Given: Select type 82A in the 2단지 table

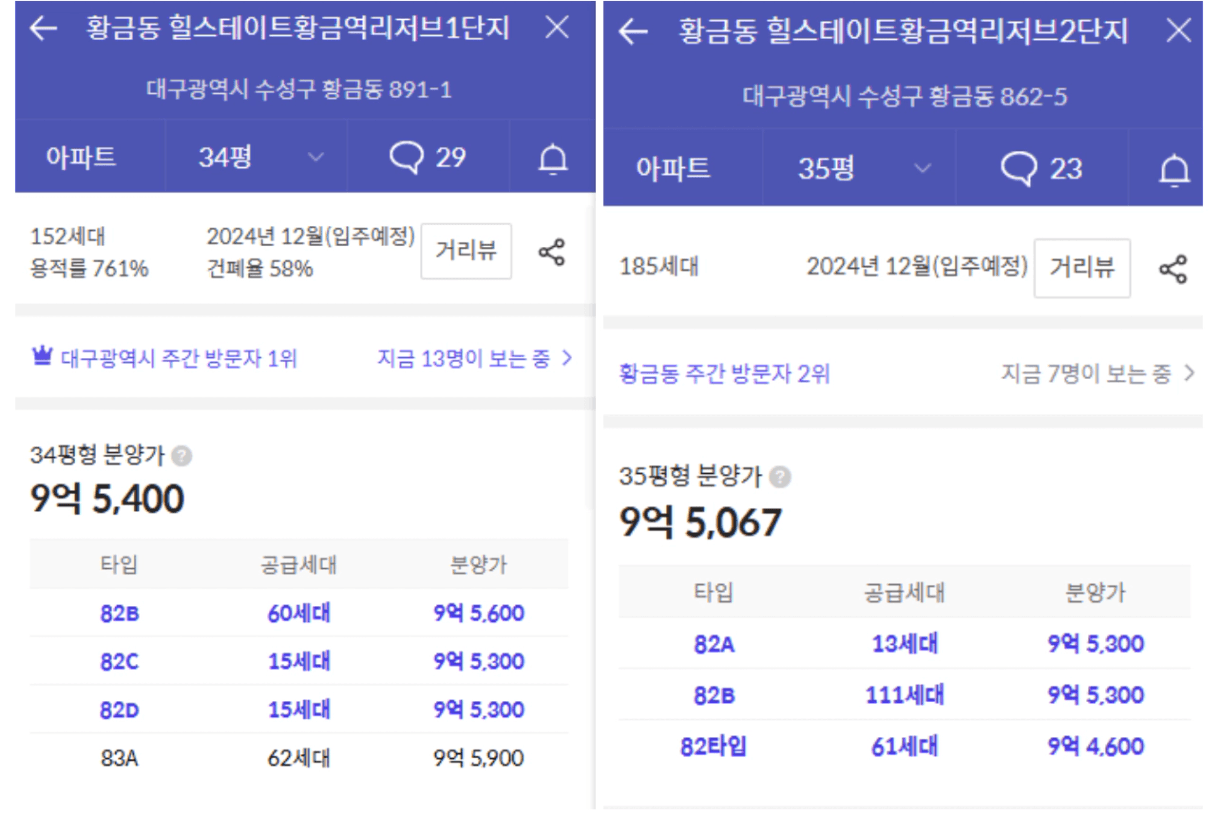Looking at the screenshot, I should coord(714,644).
